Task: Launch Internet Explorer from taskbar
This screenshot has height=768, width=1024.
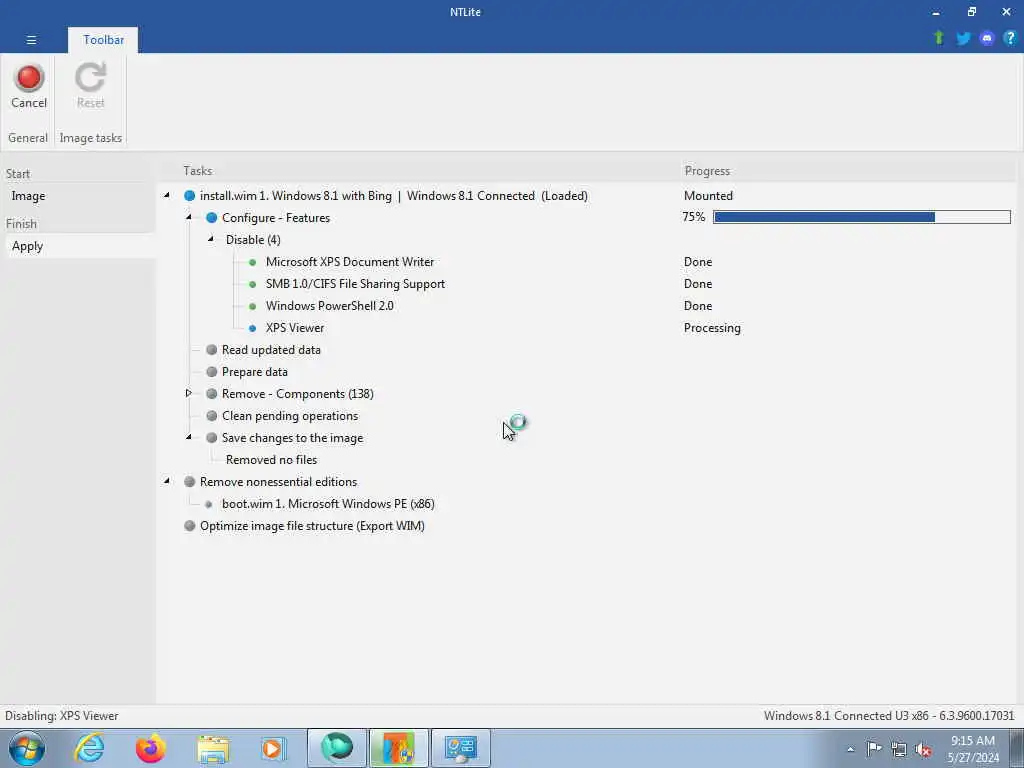Action: click(89, 748)
